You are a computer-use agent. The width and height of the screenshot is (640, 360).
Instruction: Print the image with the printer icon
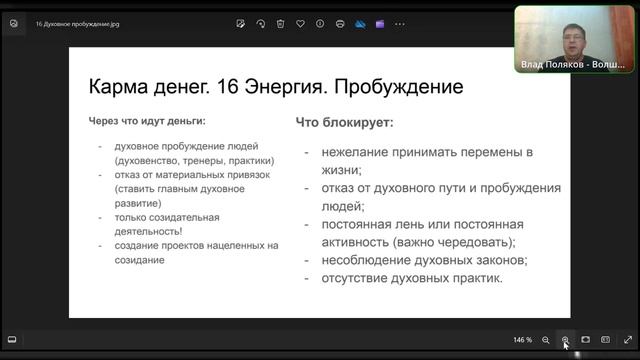tap(340, 24)
